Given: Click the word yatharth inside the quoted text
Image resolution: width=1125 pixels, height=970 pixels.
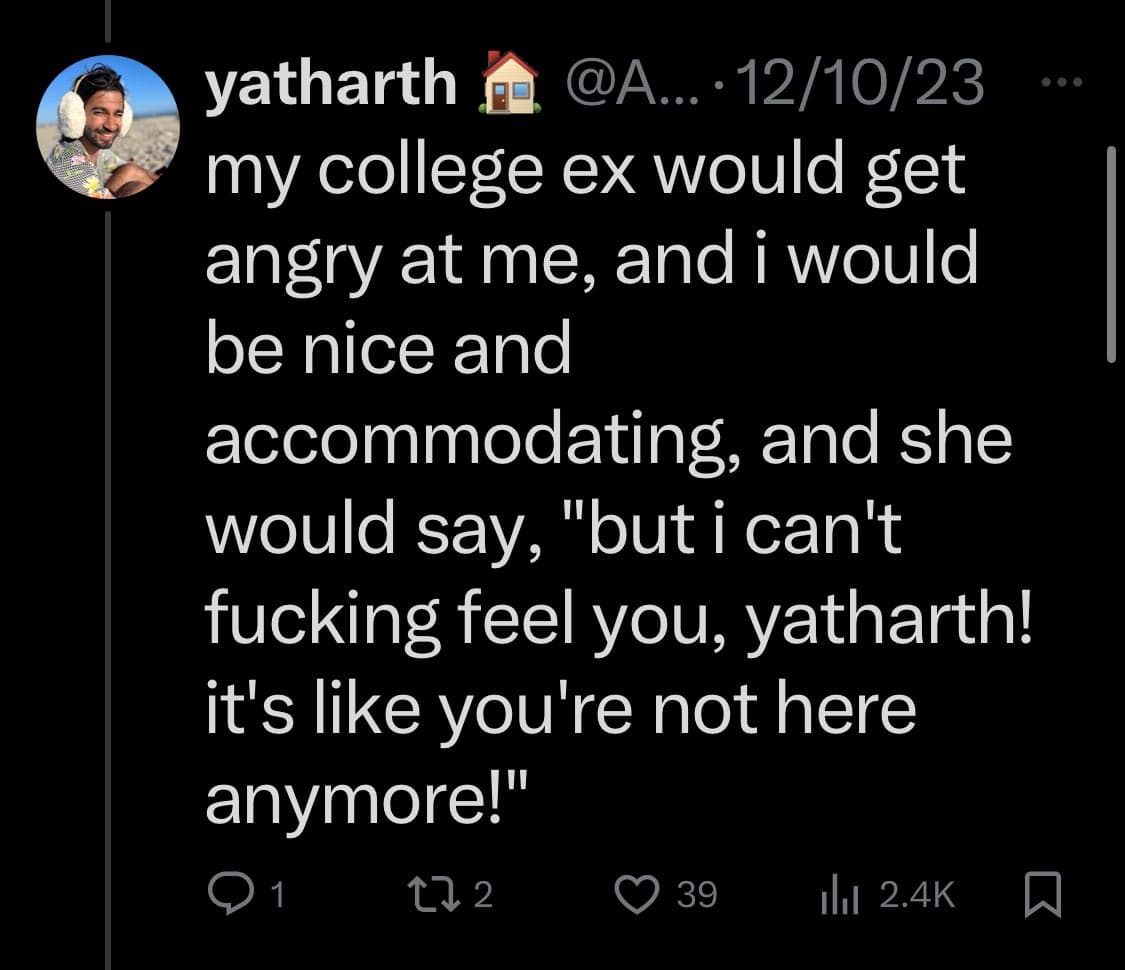Looking at the screenshot, I should [880, 618].
